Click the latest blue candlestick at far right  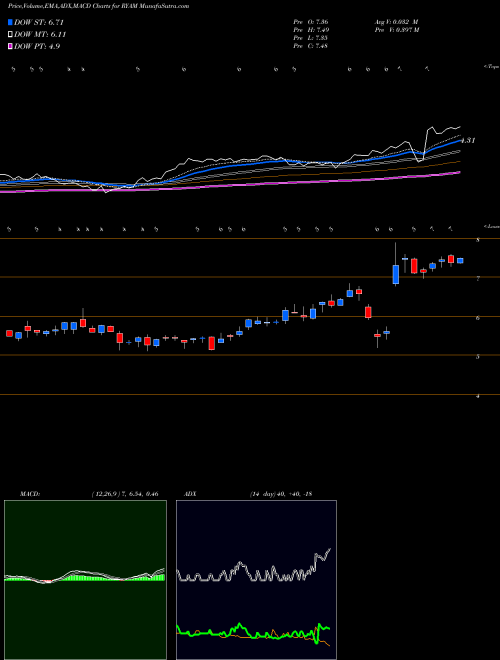point(460,261)
